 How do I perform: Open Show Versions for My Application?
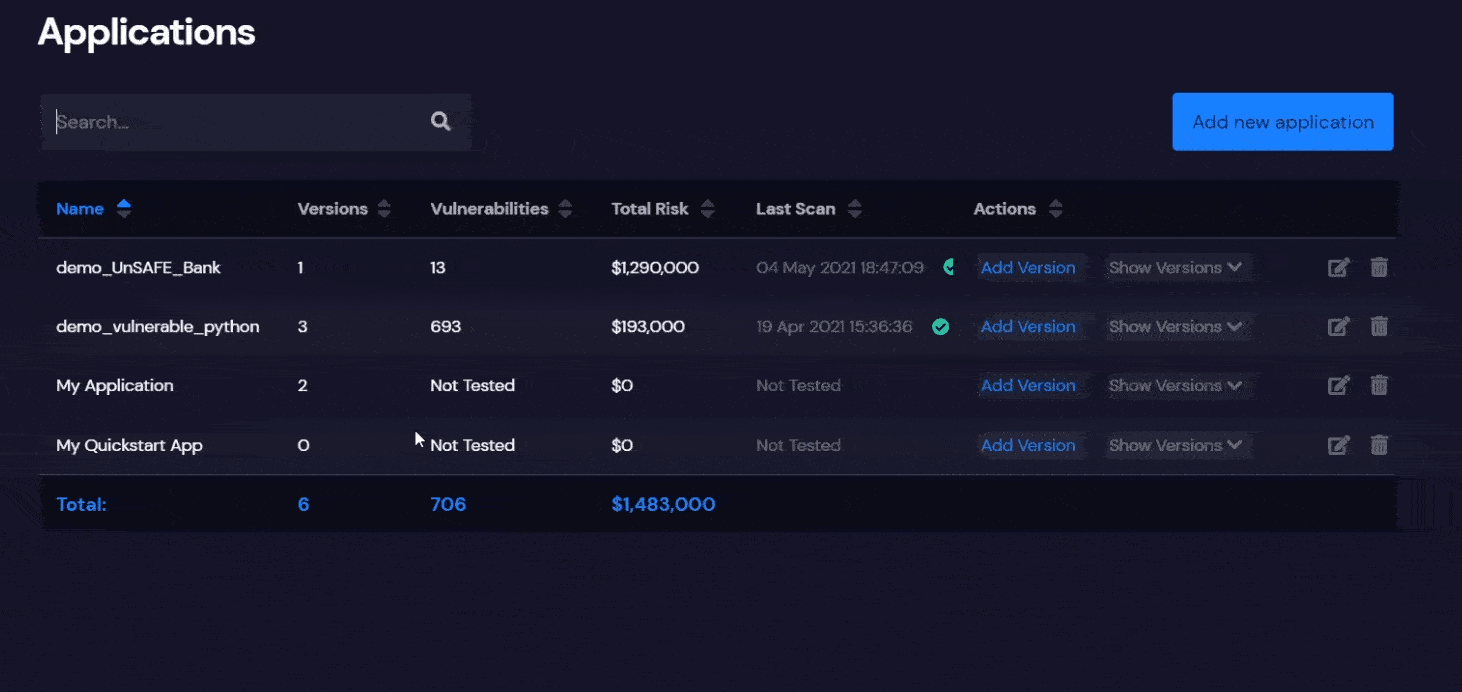click(1175, 386)
